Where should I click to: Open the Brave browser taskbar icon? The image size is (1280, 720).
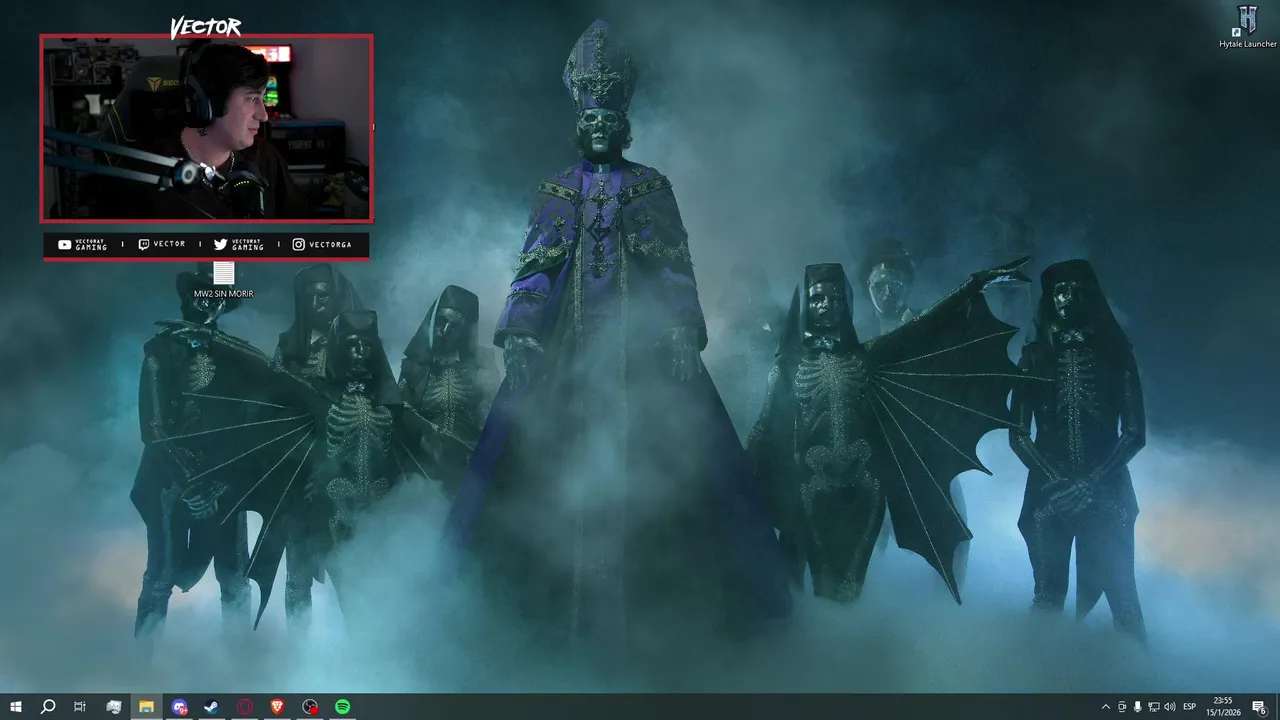277,707
